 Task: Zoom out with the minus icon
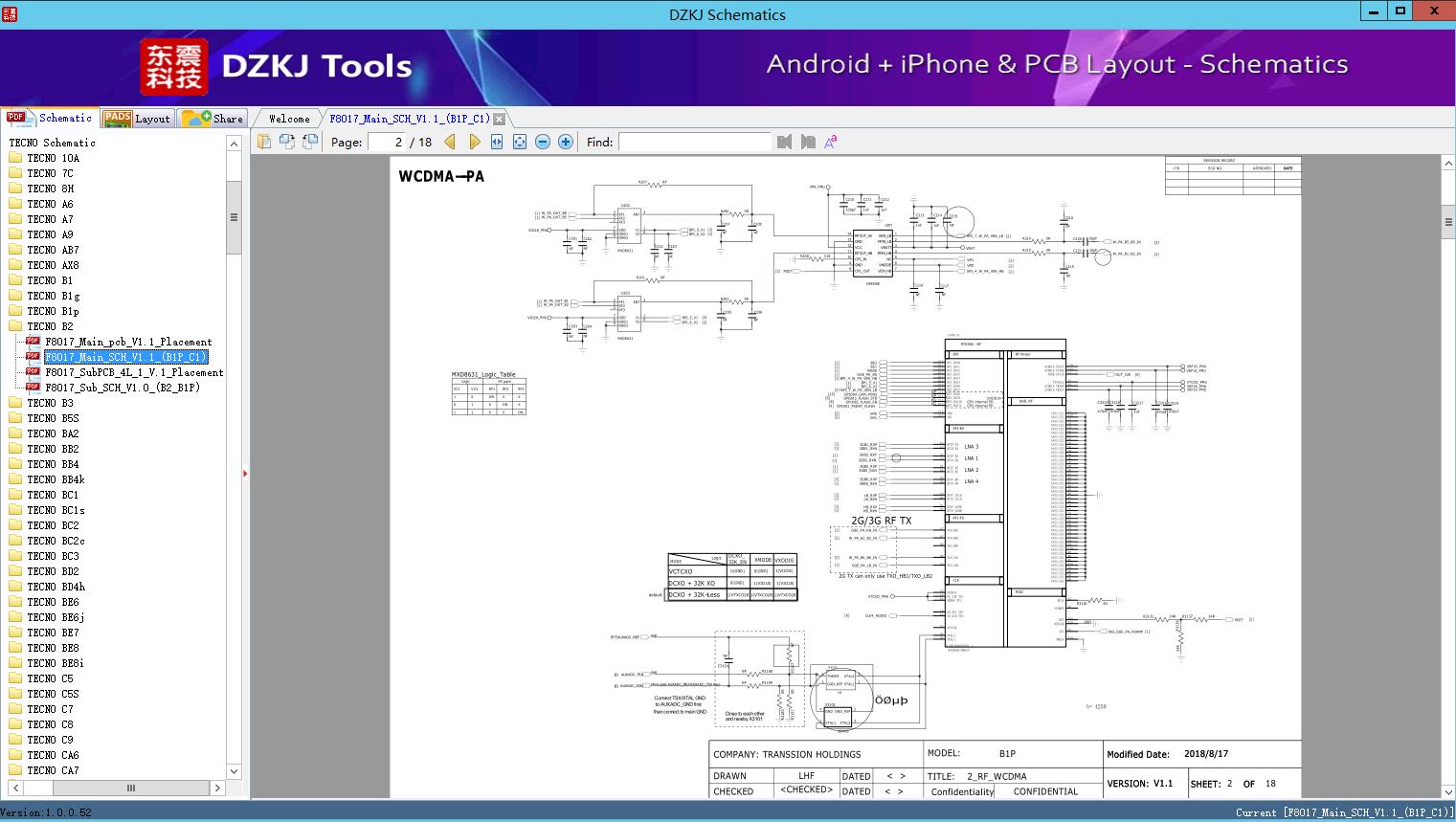coord(543,142)
